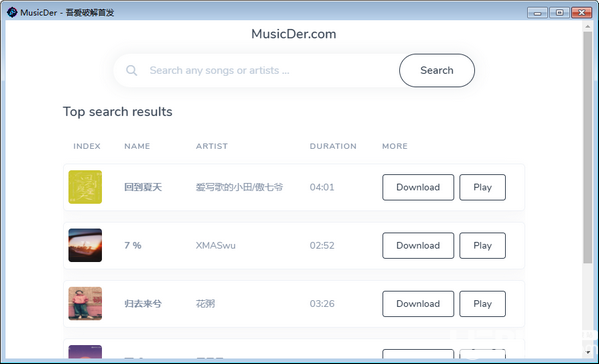The width and height of the screenshot is (599, 364).
Task: Select song title 7 %
Action: (133, 245)
